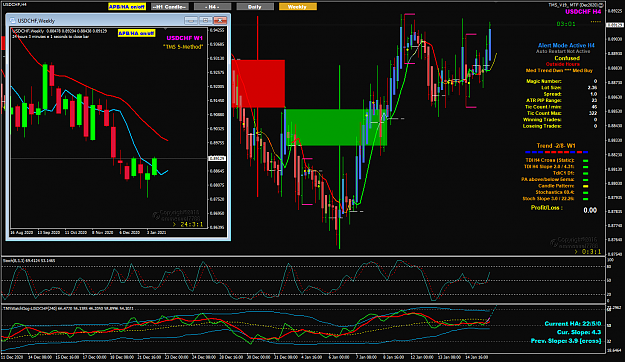Screen dimensions: 625x362
Task: Click the Lot Size label
Action: point(551,88)
